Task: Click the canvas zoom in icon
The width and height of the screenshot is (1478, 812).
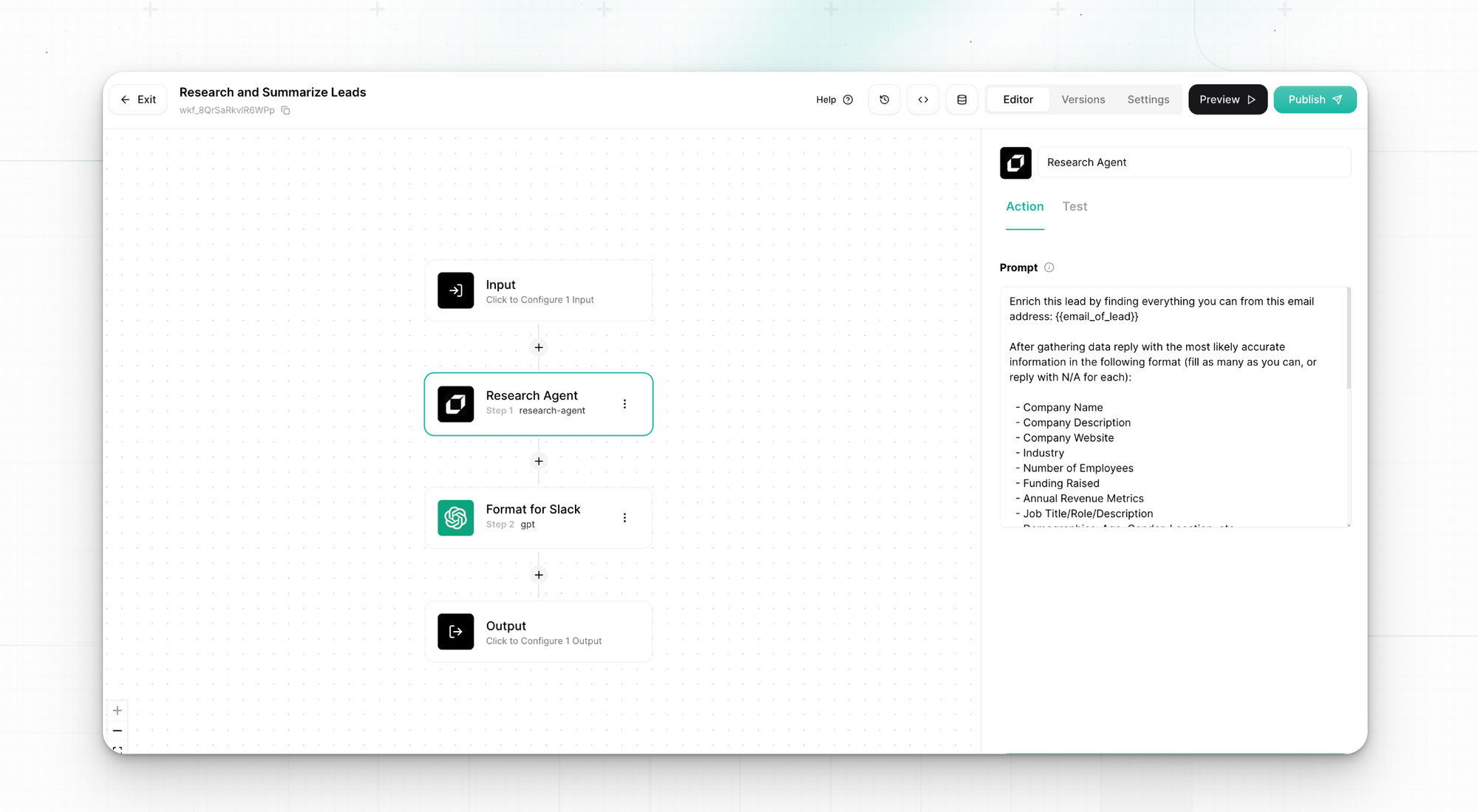Action: (118, 711)
